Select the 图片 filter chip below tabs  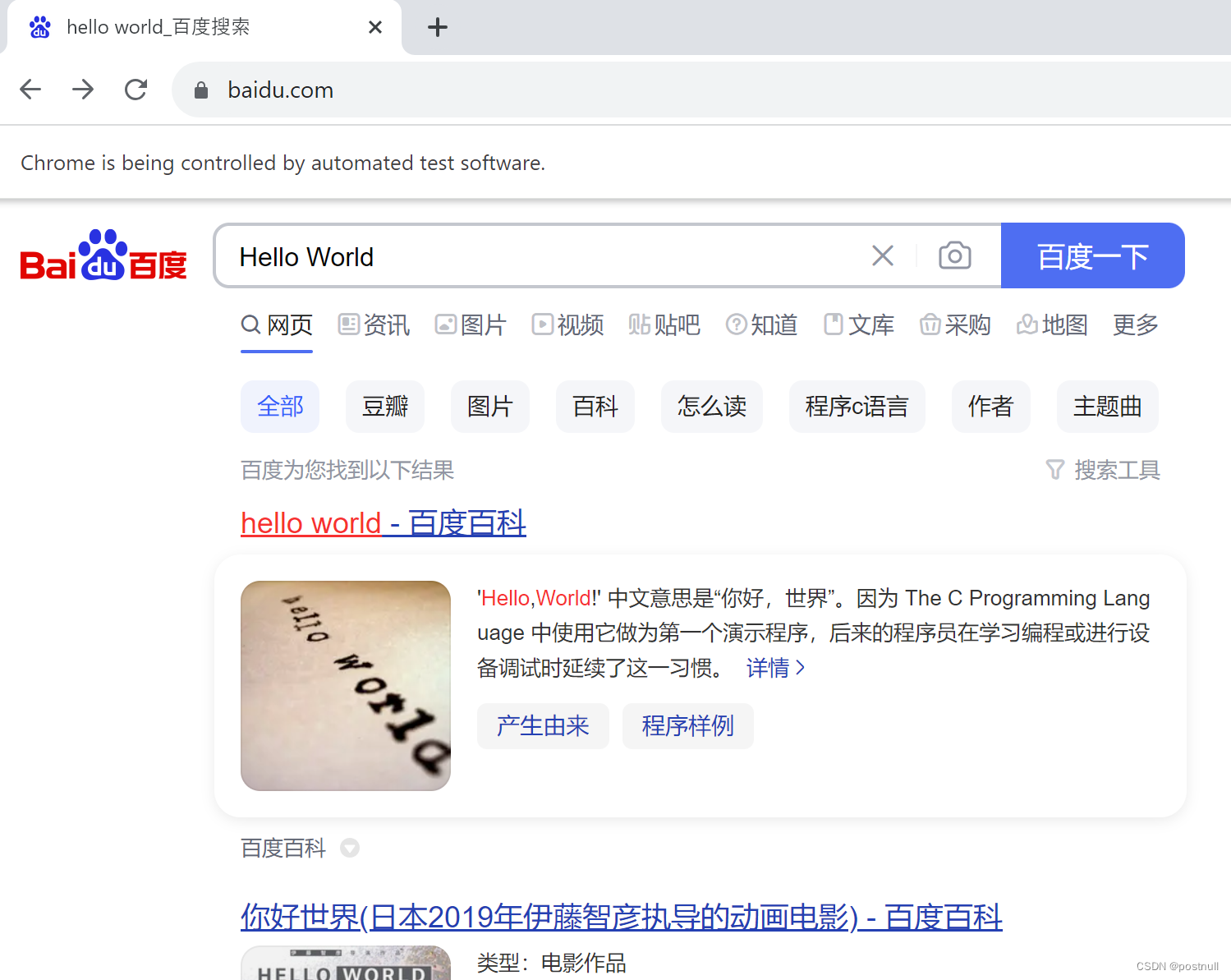pyautogui.click(x=490, y=407)
